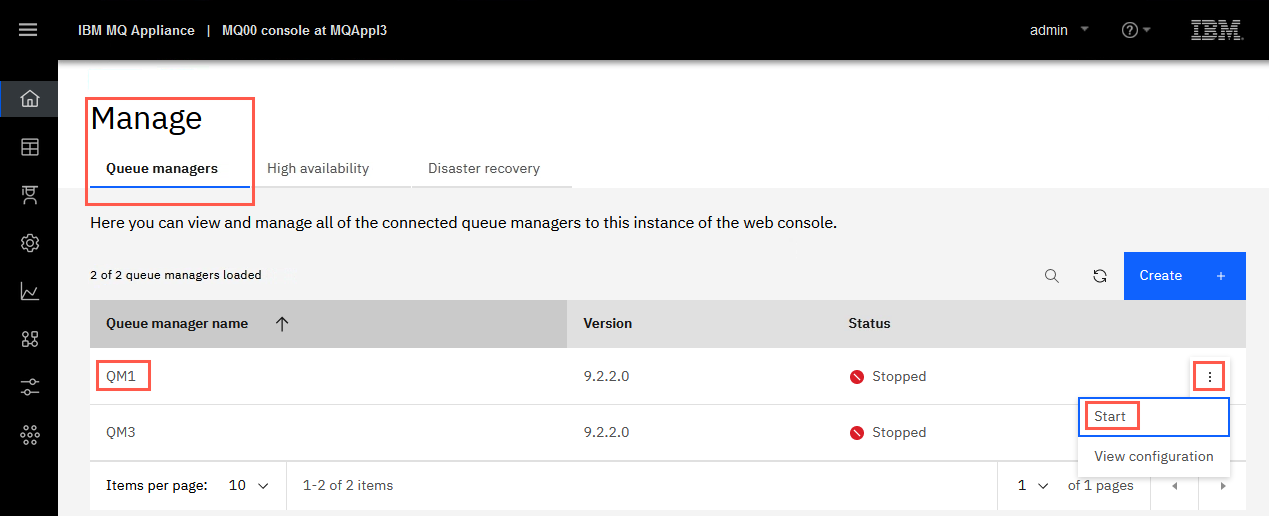The height and width of the screenshot is (516, 1269).
Task: Change Items per page dropdown
Action: click(249, 486)
